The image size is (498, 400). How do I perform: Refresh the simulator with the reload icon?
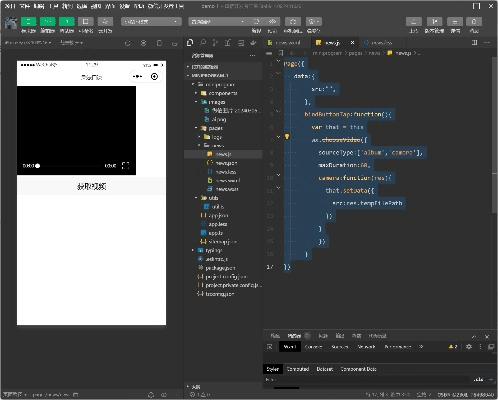tap(128, 43)
